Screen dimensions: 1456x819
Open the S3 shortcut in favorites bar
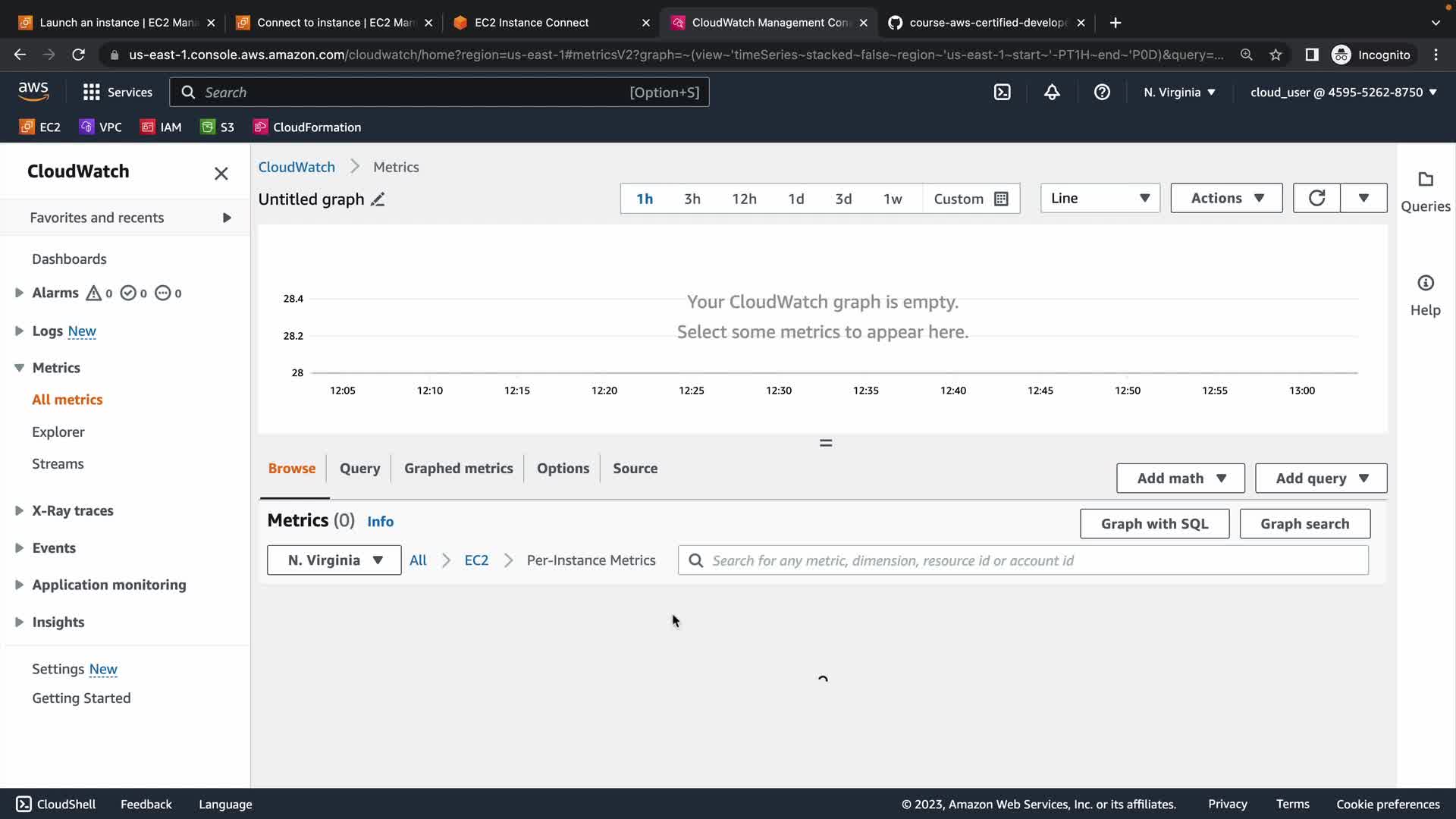218,127
